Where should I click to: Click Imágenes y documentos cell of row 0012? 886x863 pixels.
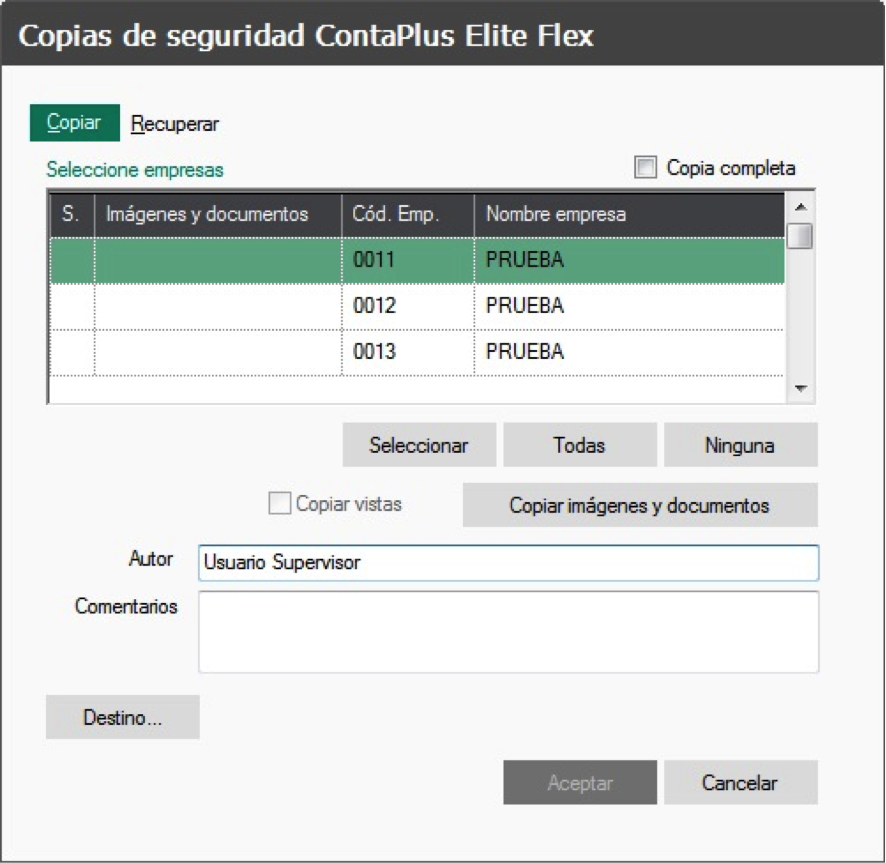pyautogui.click(x=218, y=306)
